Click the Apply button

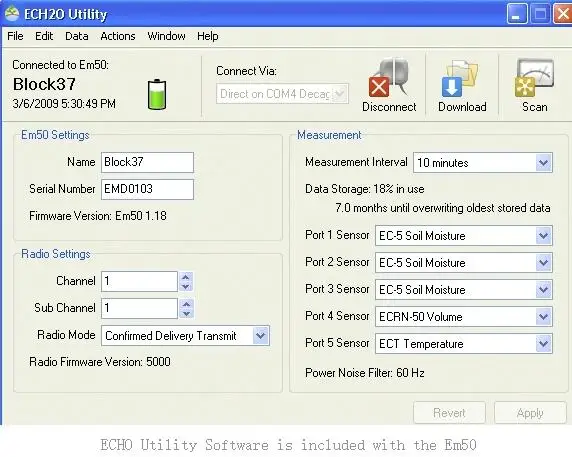point(530,413)
